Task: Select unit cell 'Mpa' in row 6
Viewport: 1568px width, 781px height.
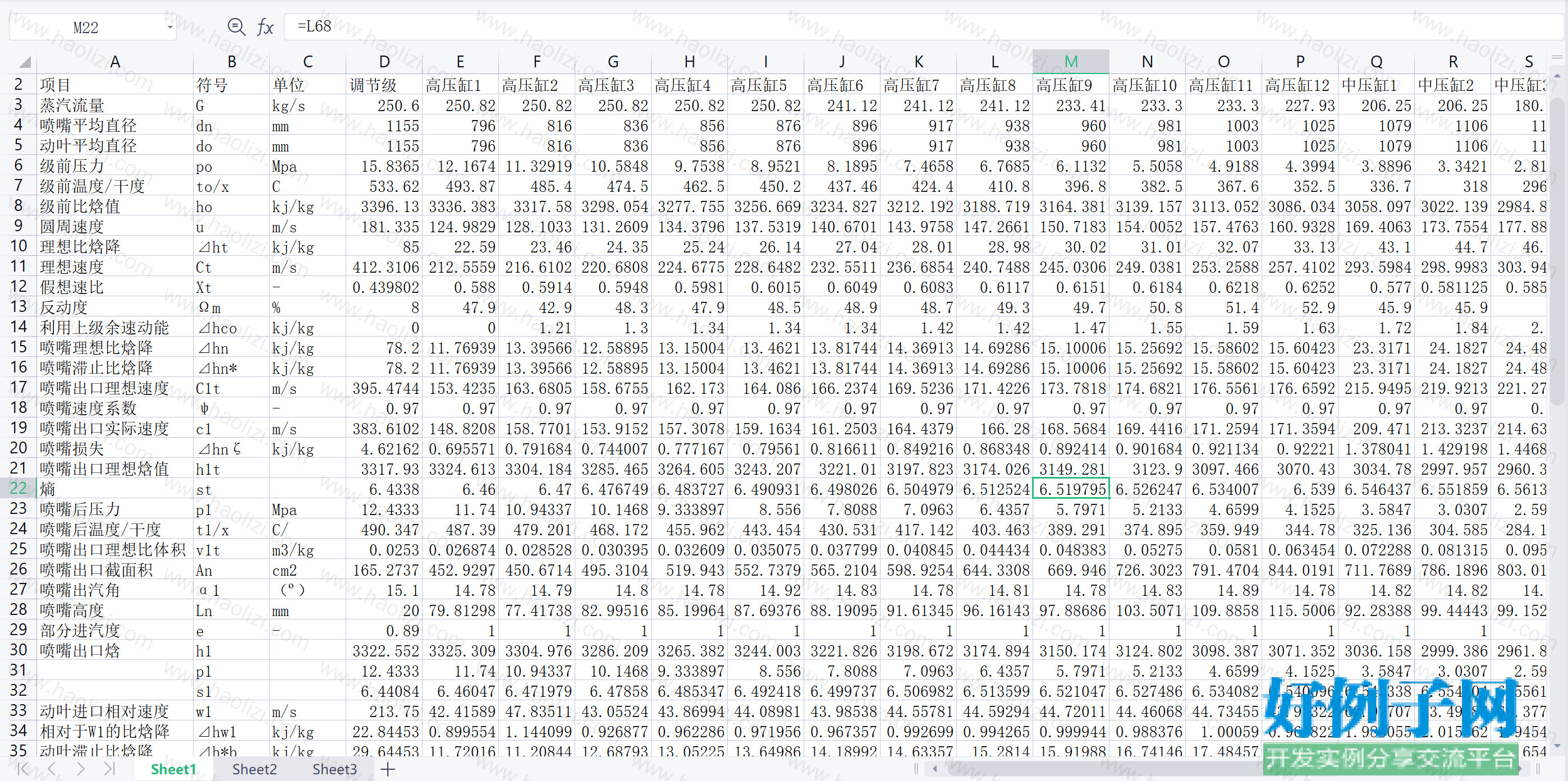Action: coord(308,166)
